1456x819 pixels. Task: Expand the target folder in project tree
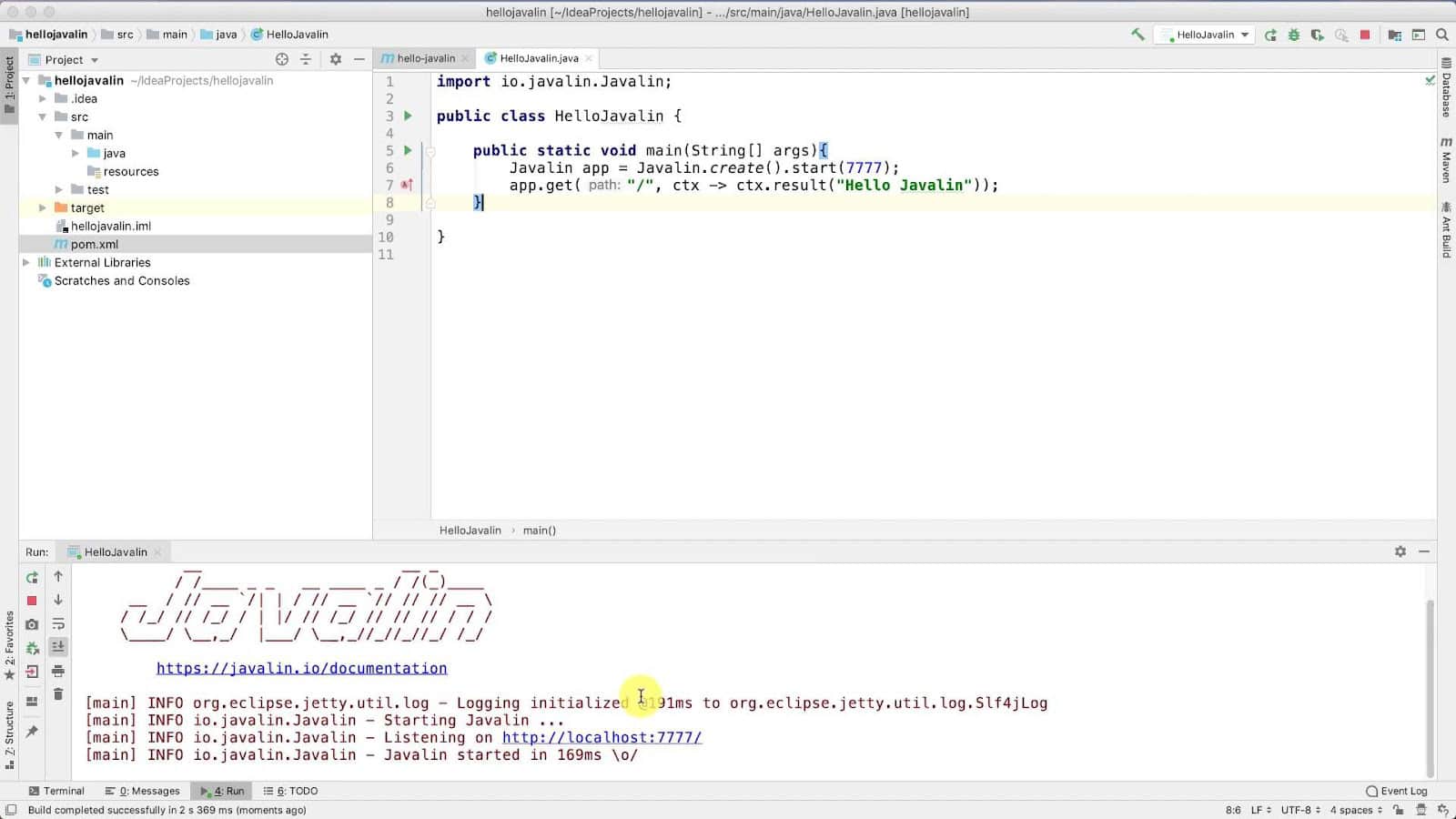pos(43,207)
